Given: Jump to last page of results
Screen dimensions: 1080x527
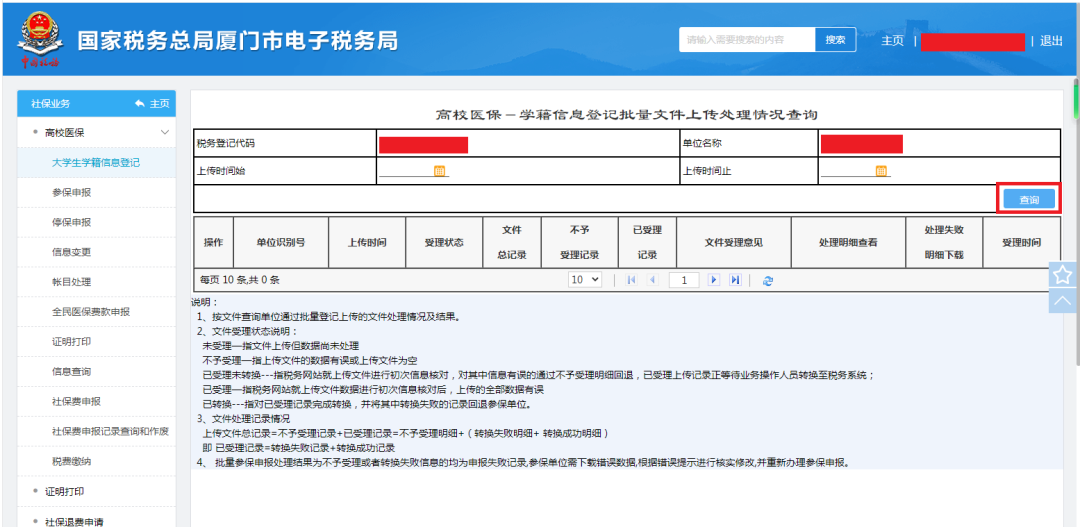Looking at the screenshot, I should pyautogui.click(x=735, y=280).
